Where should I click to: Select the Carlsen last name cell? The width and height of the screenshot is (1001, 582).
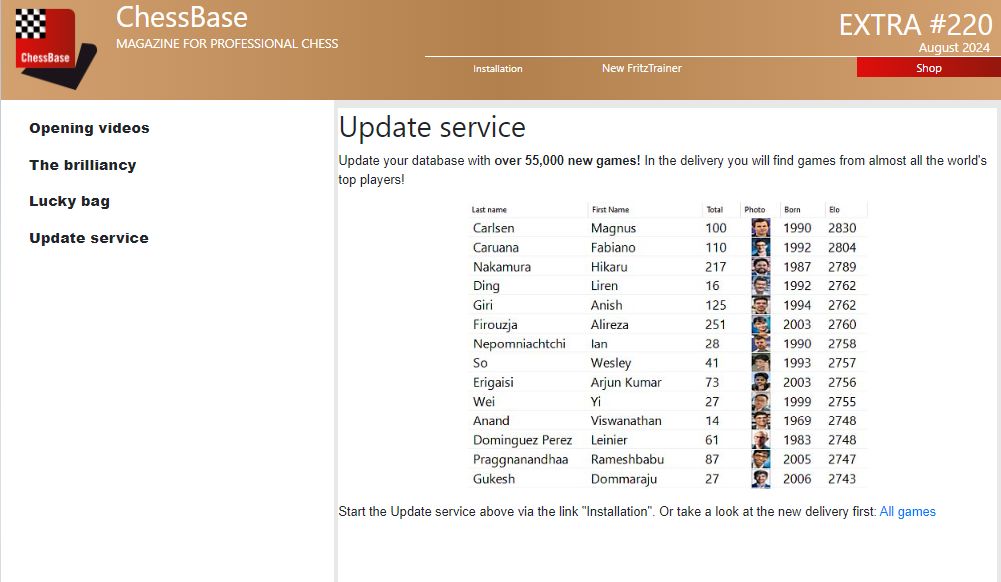(x=493, y=228)
